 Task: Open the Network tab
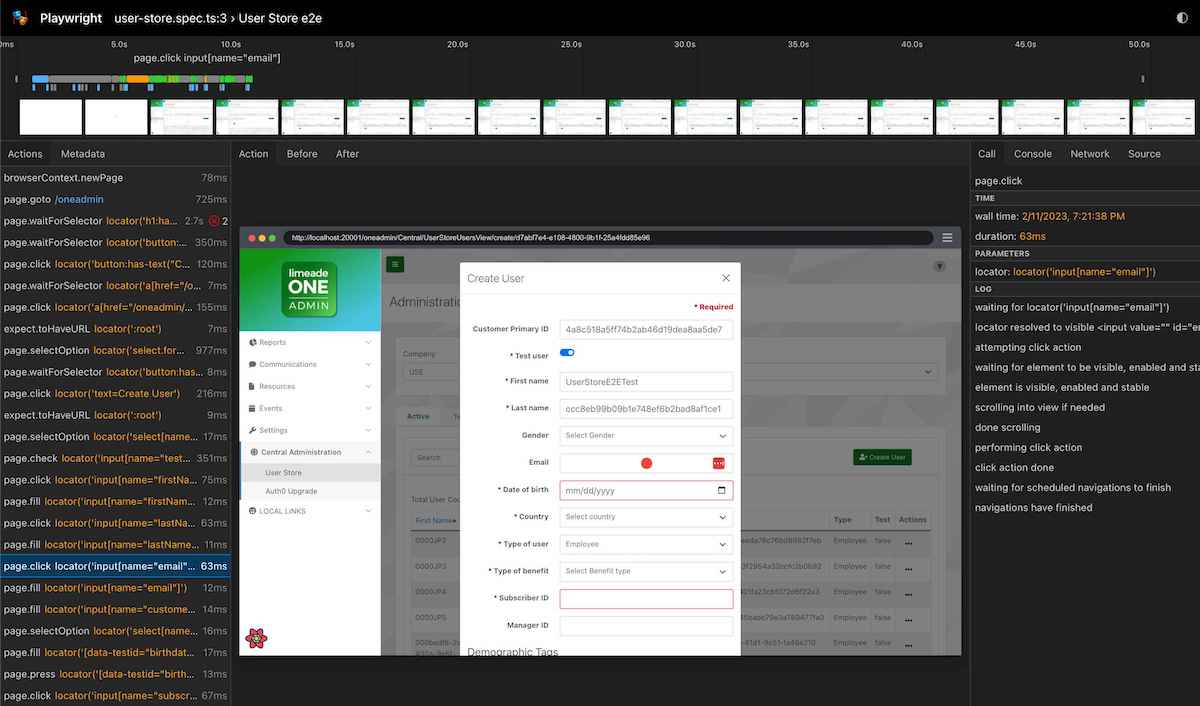[1089, 154]
